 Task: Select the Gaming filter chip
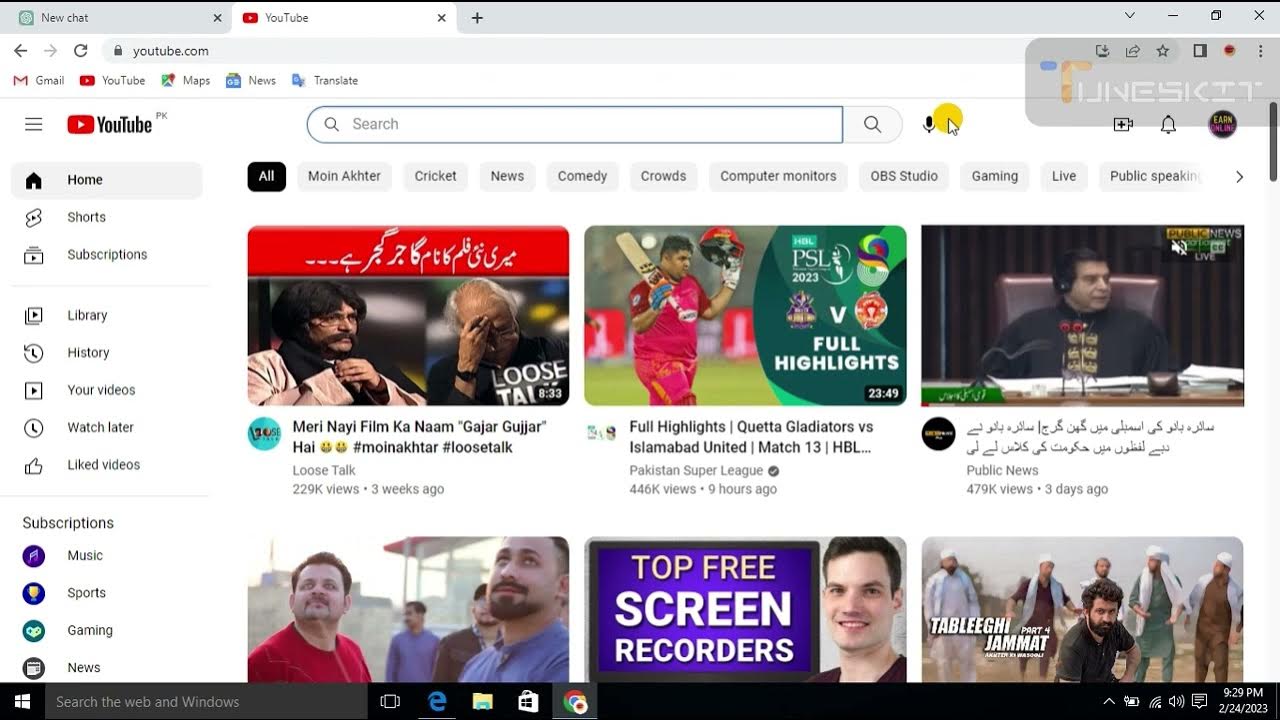[994, 176]
